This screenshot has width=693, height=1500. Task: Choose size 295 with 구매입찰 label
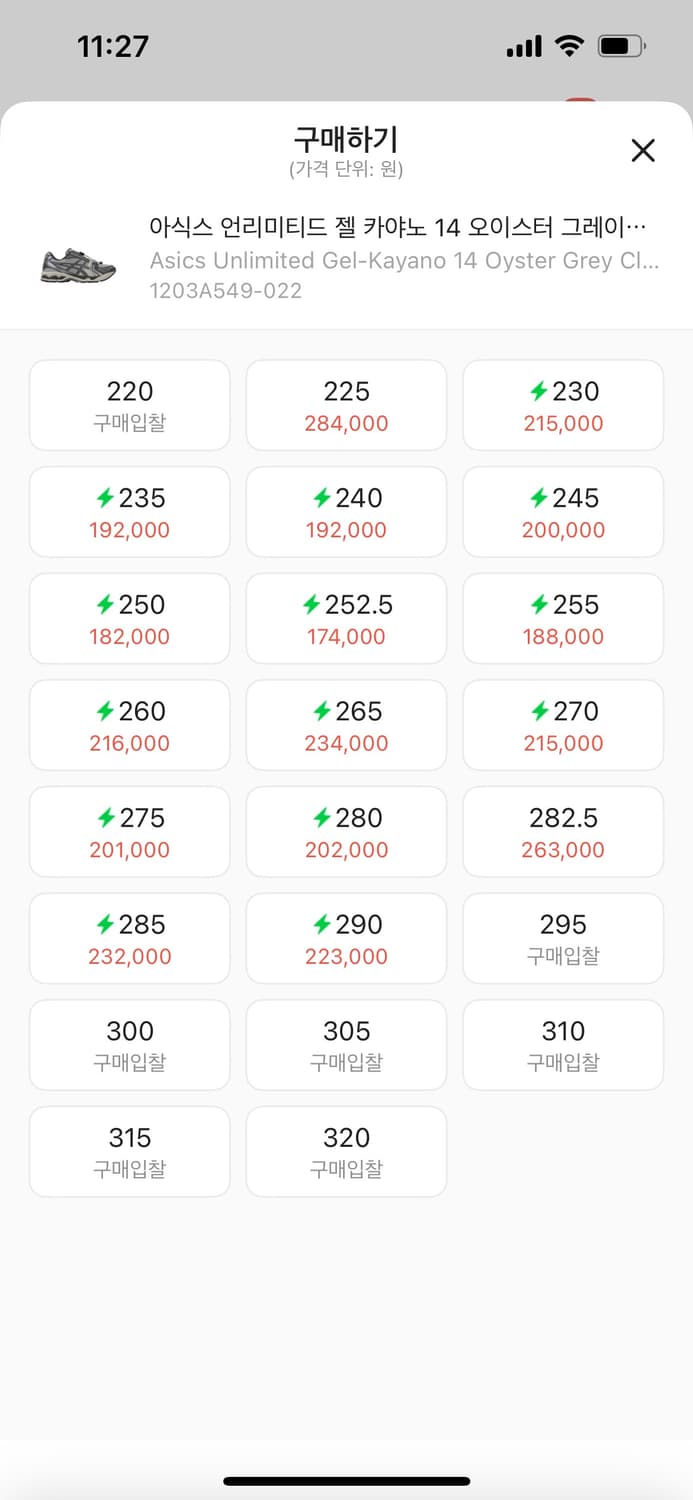click(x=562, y=938)
